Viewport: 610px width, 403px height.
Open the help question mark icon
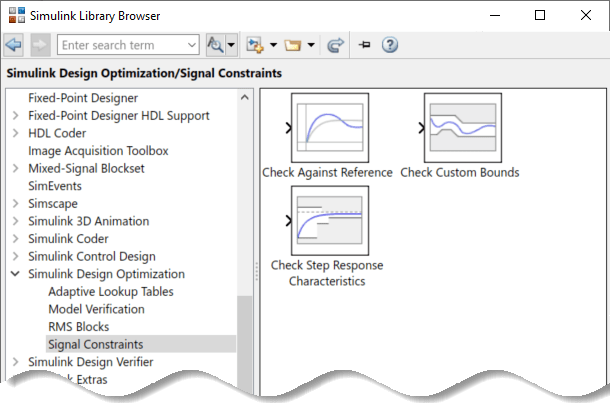coord(390,45)
